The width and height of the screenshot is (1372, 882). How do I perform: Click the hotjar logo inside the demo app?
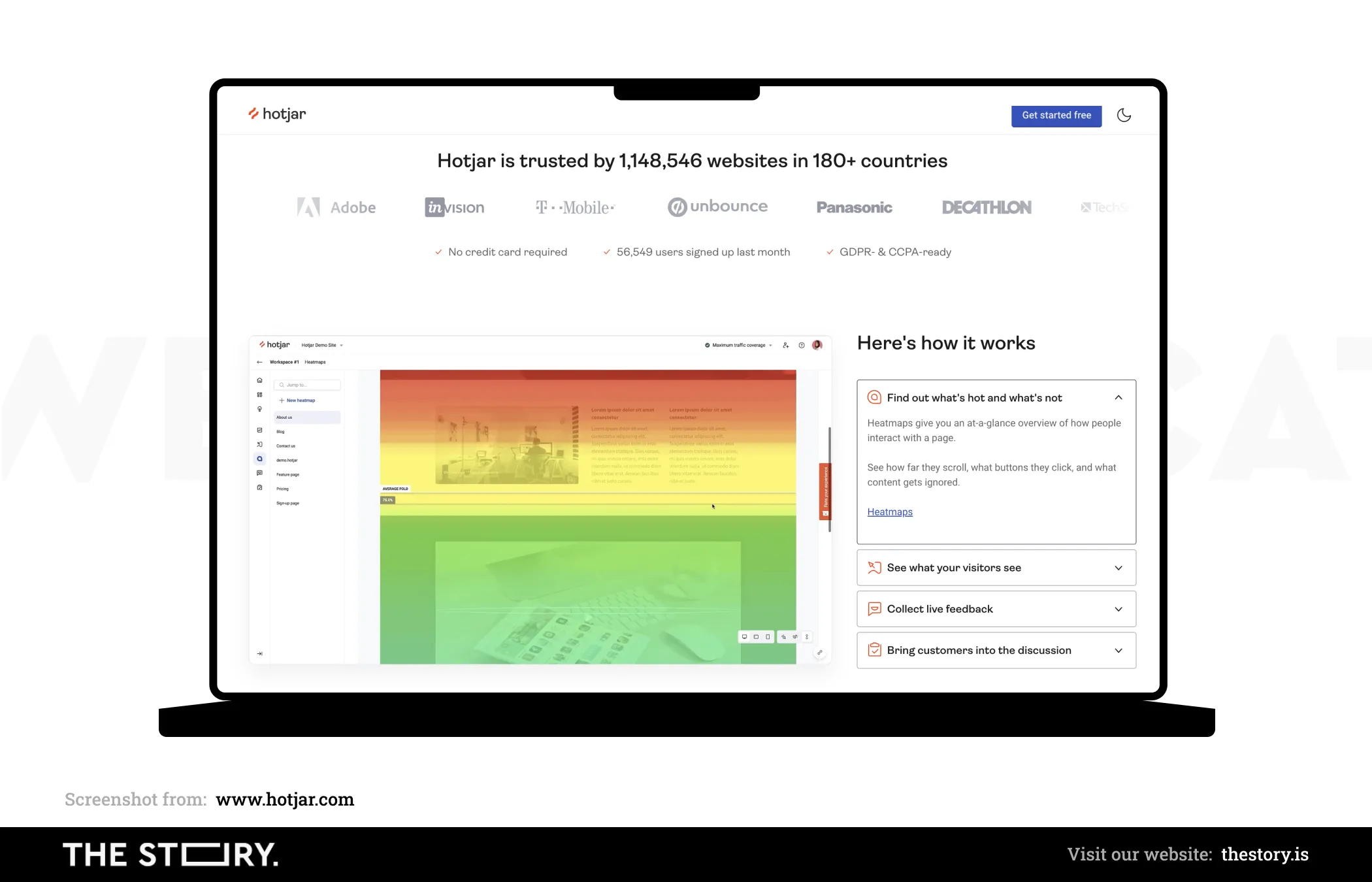click(x=274, y=345)
